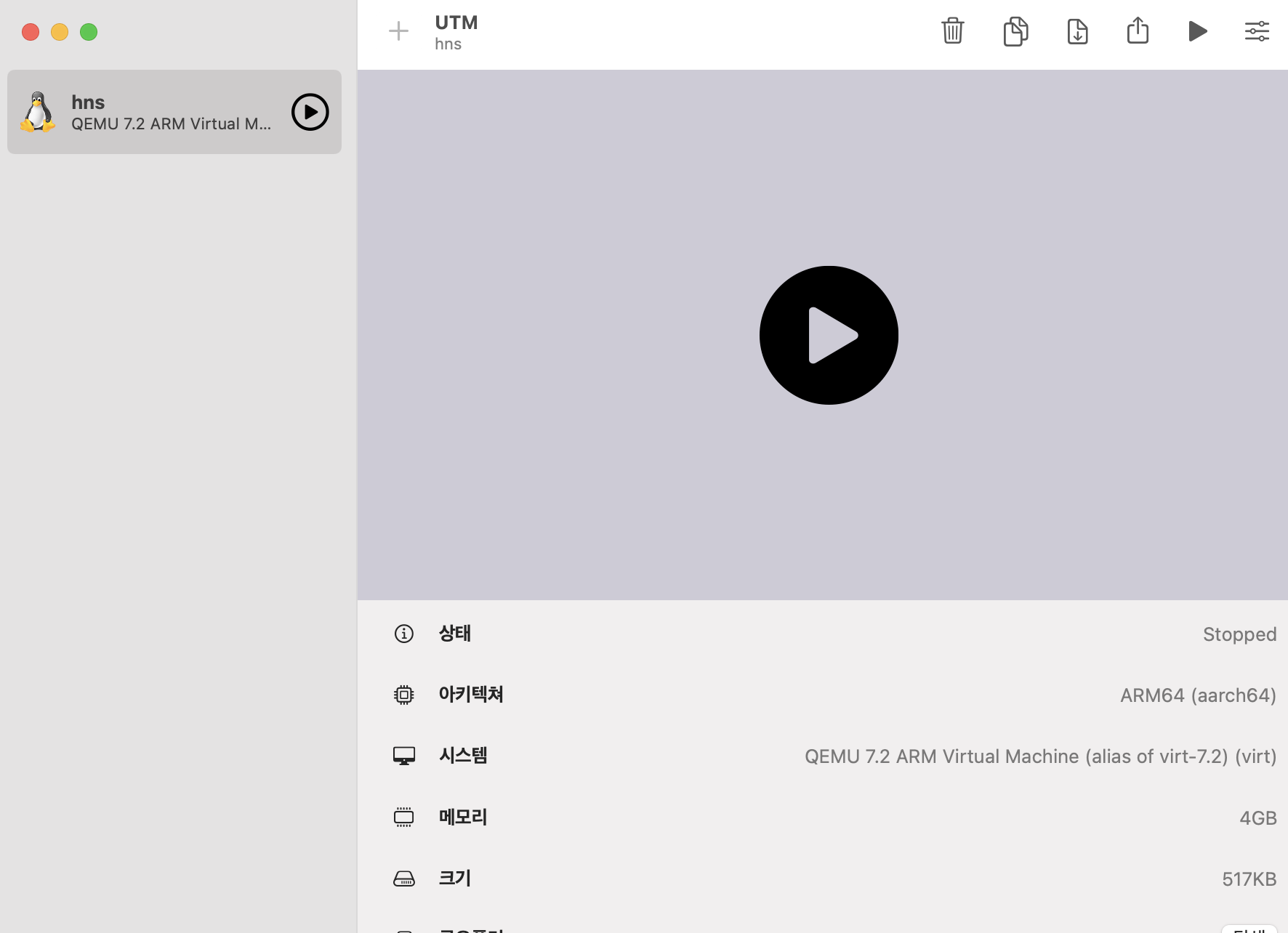The height and width of the screenshot is (933, 1288).
Task: Click the 아키텍쳐 label
Action: [471, 695]
